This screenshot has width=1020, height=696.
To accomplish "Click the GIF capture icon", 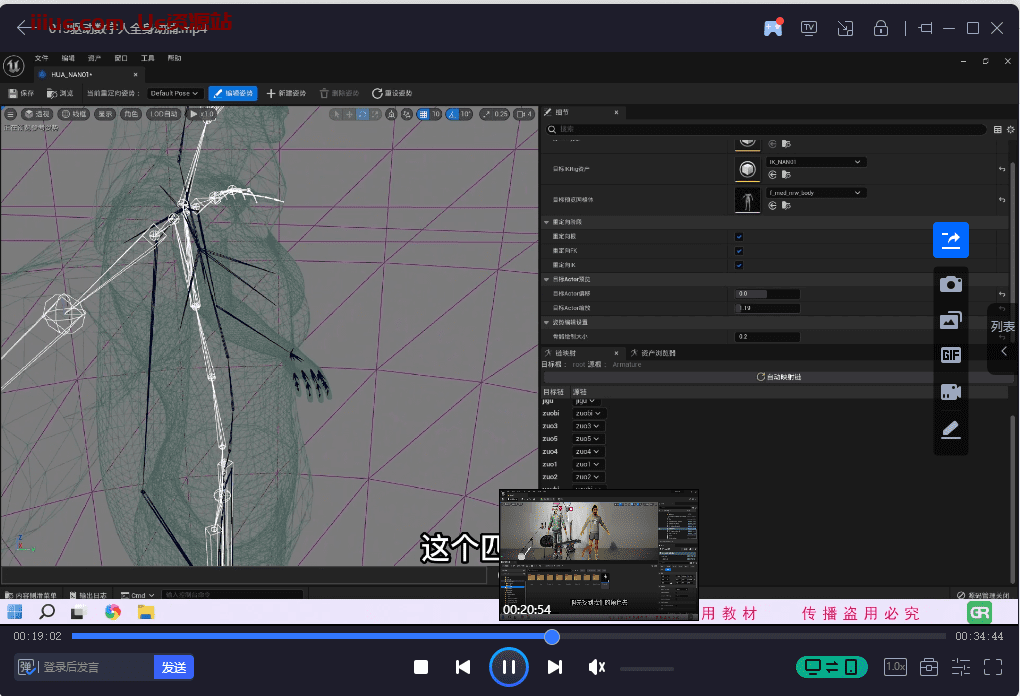I will click(x=950, y=355).
